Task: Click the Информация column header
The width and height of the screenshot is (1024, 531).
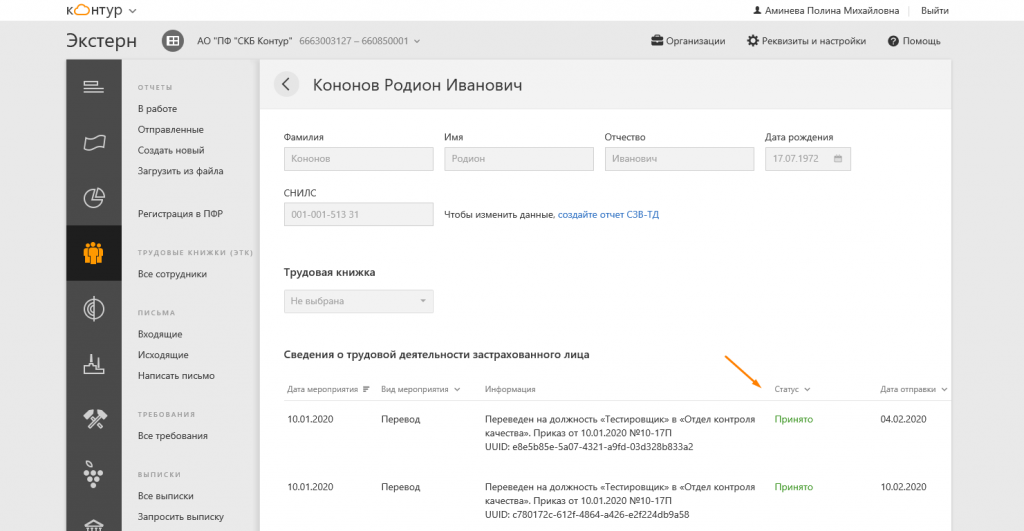Action: (510, 389)
